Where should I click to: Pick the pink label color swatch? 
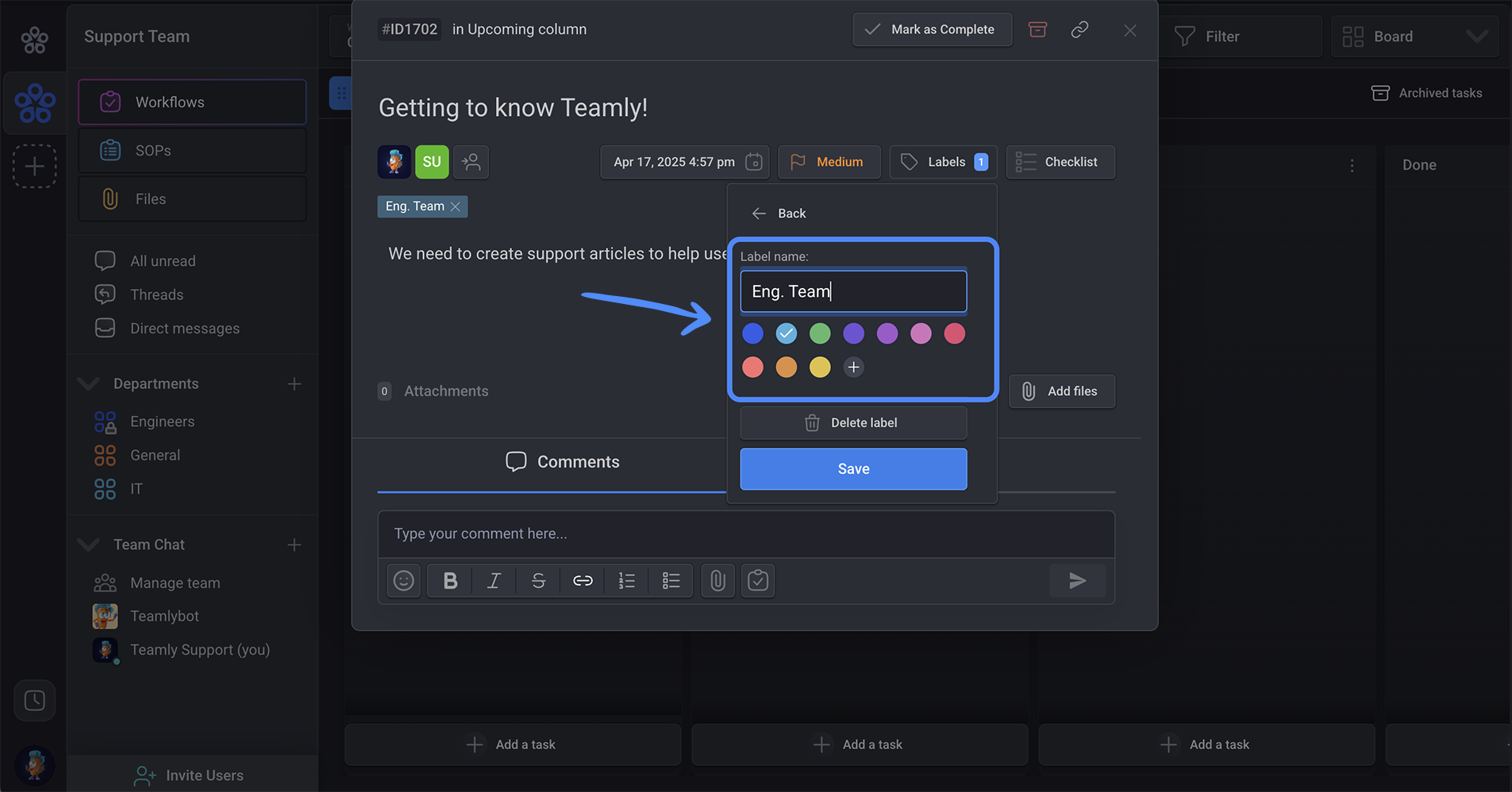(x=921, y=333)
